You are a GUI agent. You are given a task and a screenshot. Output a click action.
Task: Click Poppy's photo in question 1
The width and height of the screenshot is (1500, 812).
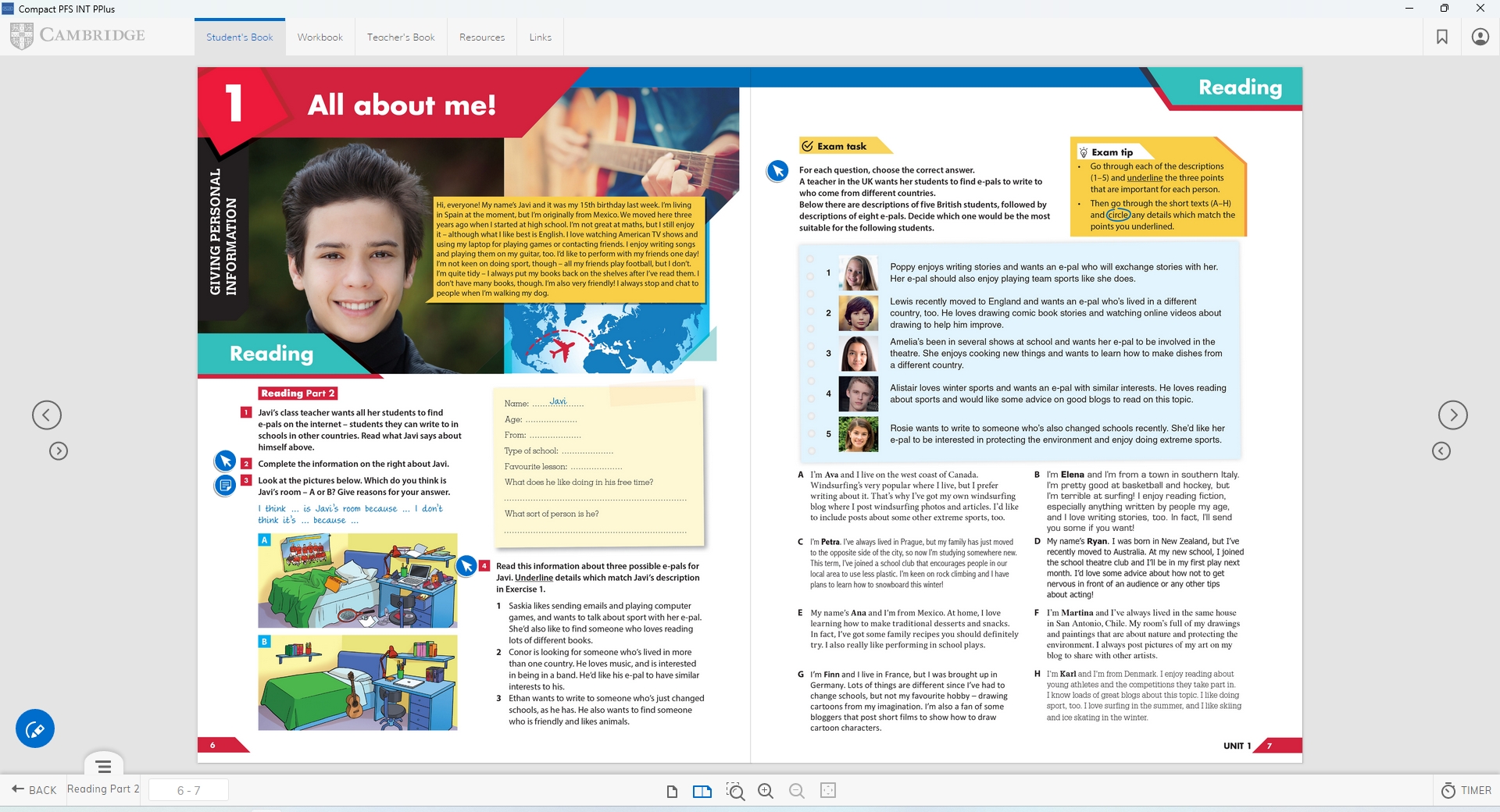coord(858,273)
